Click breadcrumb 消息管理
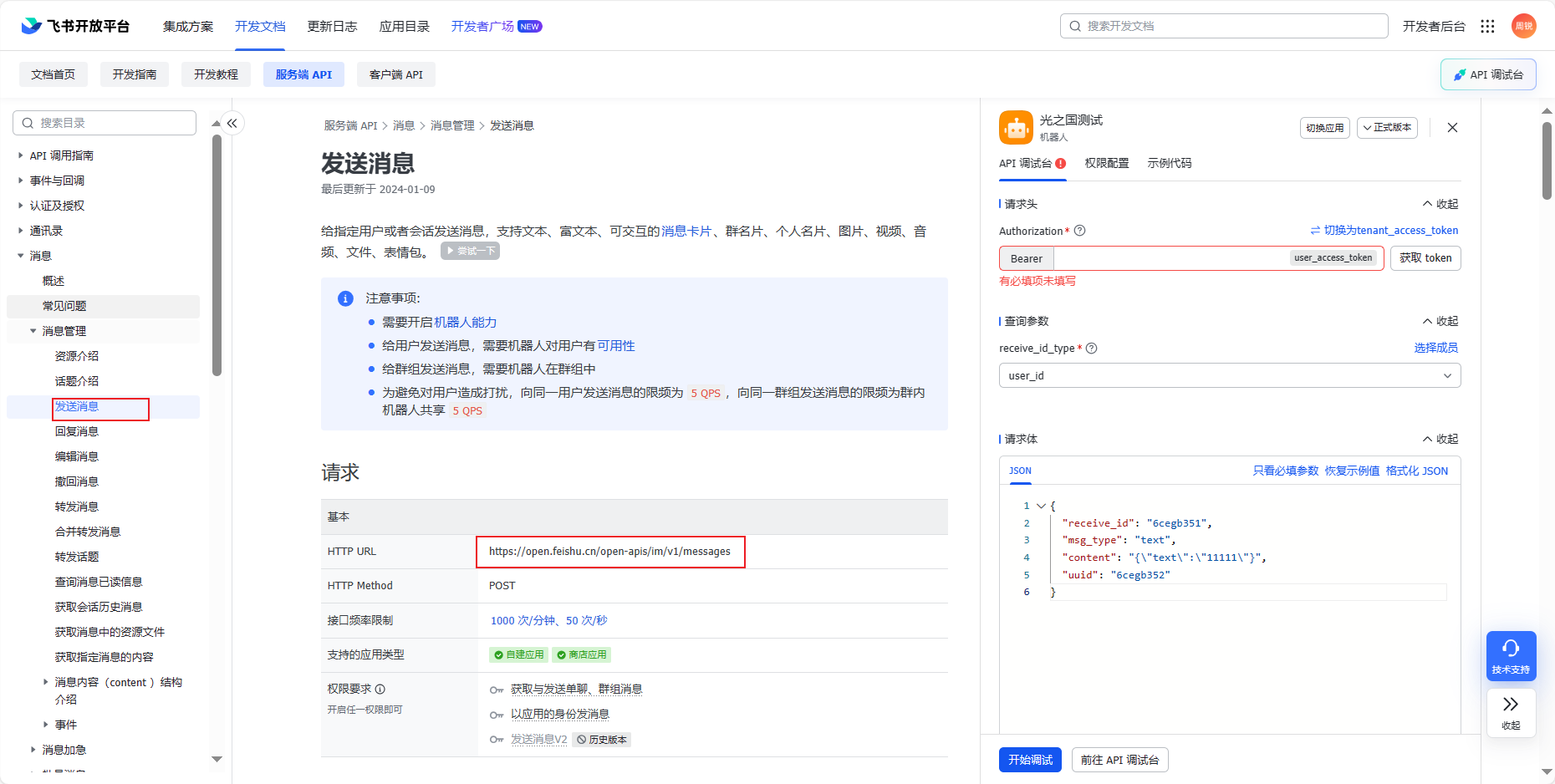This screenshot has height=784, width=1555. point(452,125)
